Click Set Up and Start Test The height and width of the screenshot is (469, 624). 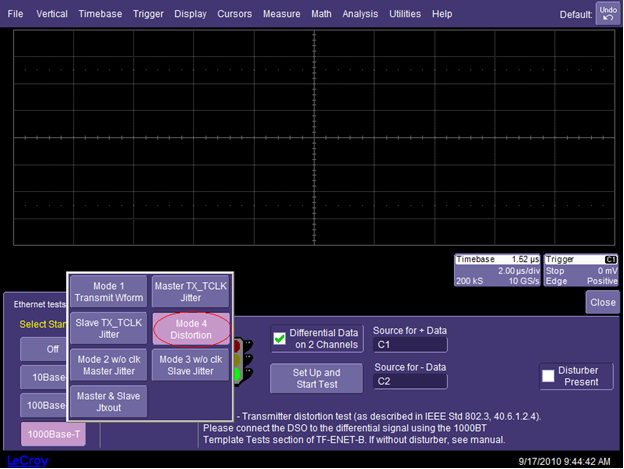tap(316, 378)
